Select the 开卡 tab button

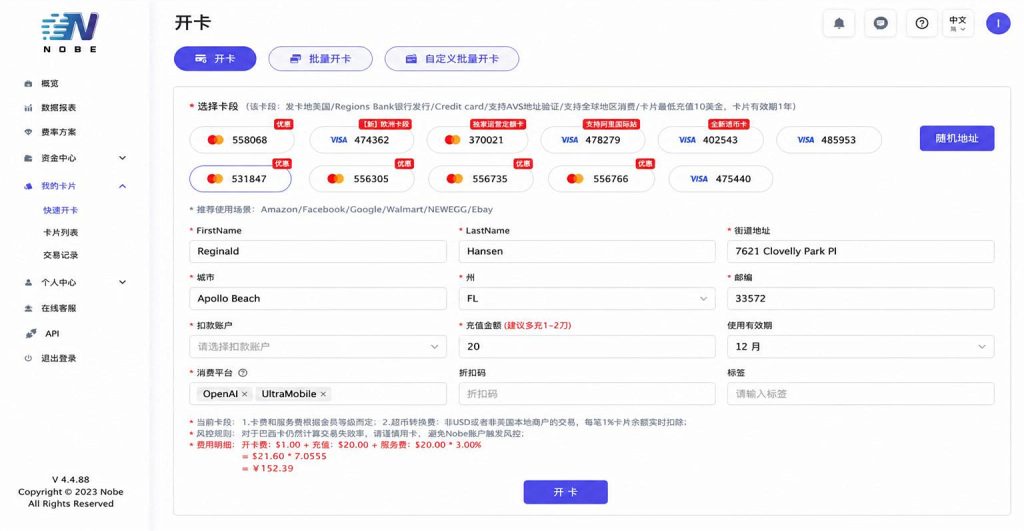coord(215,59)
